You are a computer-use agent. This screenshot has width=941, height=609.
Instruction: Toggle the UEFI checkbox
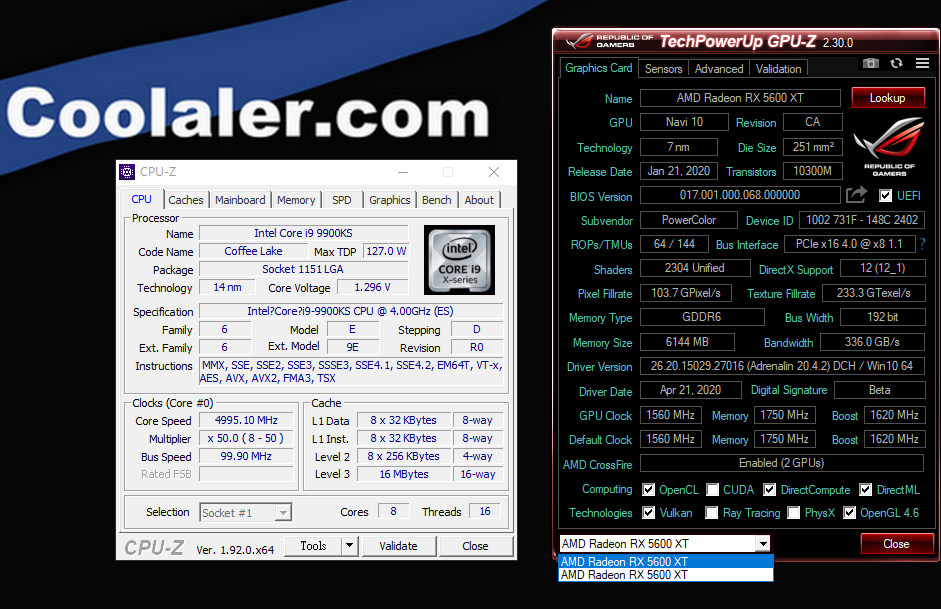point(885,196)
